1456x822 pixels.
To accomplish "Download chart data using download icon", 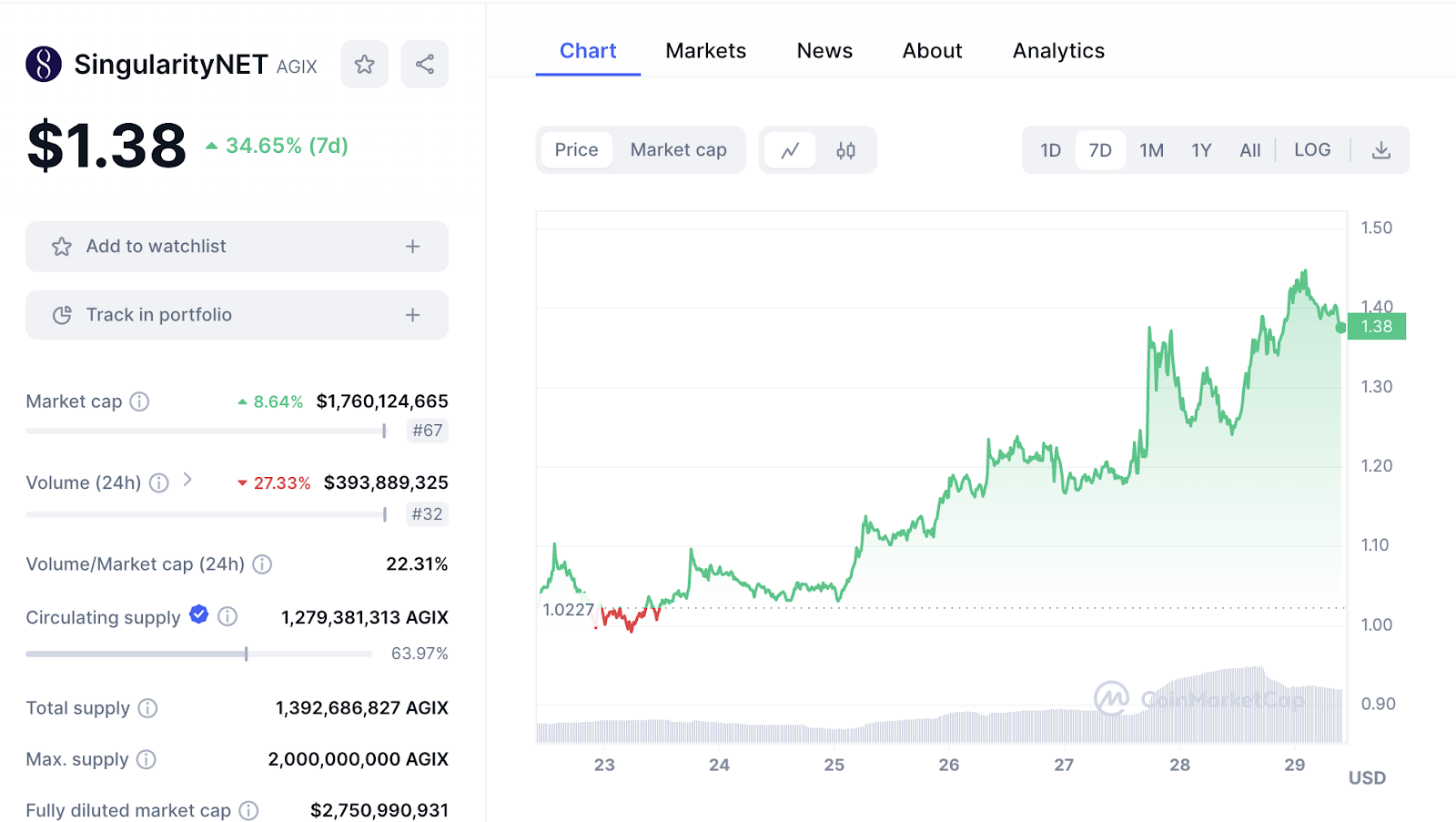I will [1380, 150].
